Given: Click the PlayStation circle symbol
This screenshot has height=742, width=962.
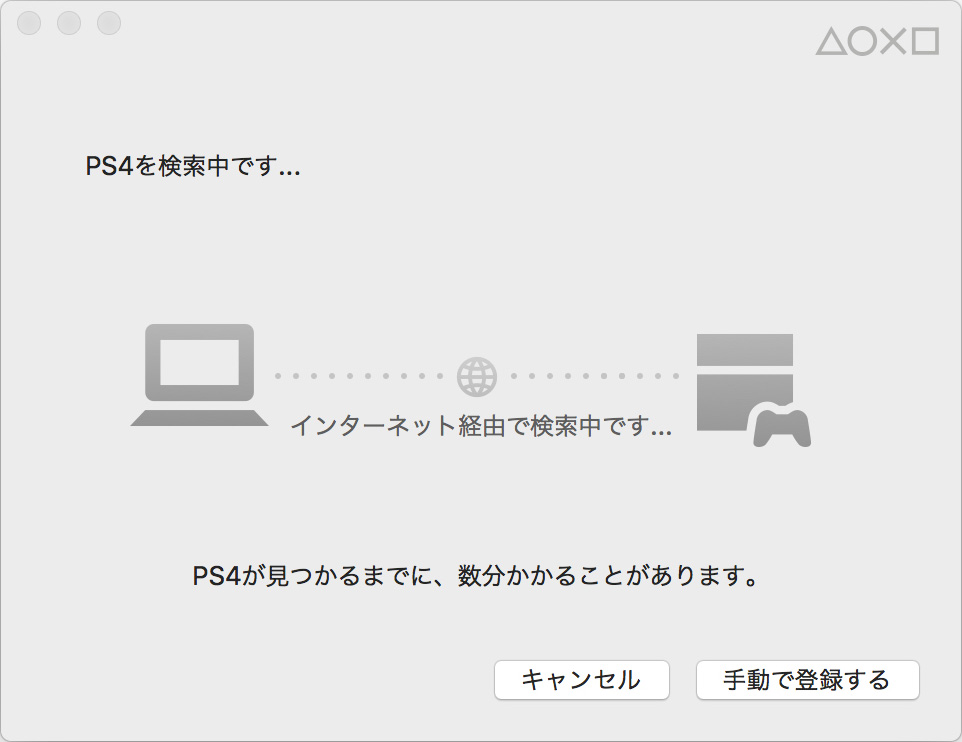Looking at the screenshot, I should click(863, 42).
